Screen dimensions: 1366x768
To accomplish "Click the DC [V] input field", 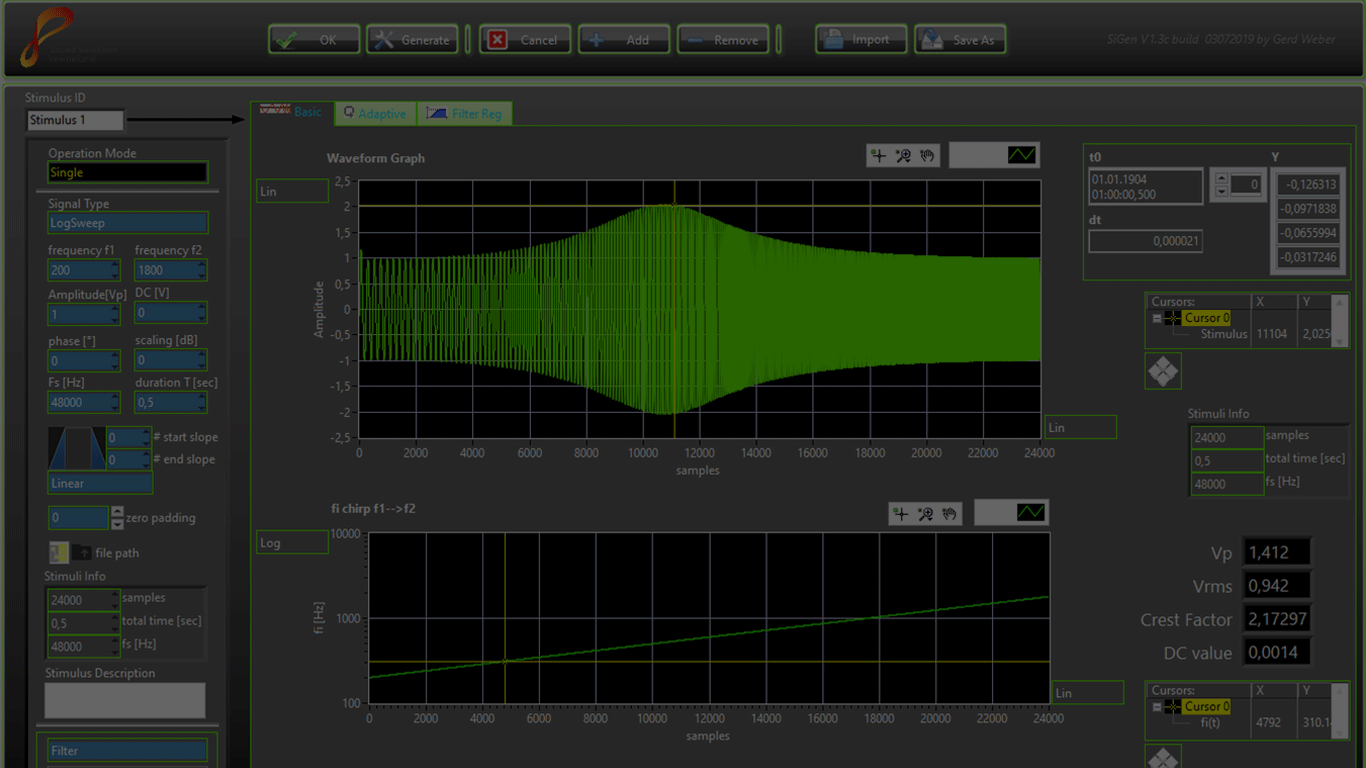I will [x=171, y=313].
